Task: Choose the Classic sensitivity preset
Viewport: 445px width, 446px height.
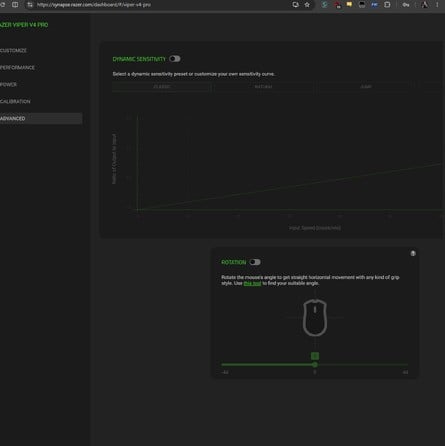Action: (x=162, y=87)
